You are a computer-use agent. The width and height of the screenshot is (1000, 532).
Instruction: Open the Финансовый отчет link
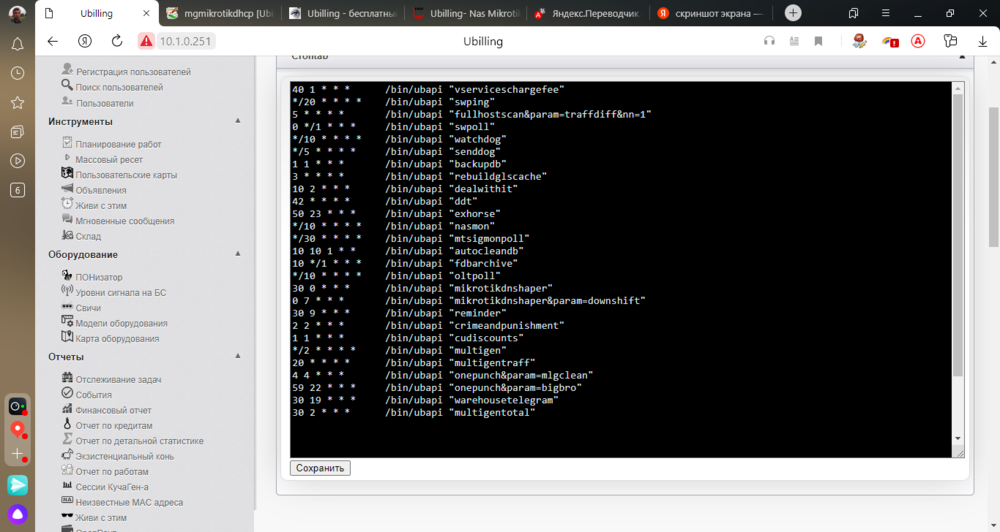[x=113, y=410]
